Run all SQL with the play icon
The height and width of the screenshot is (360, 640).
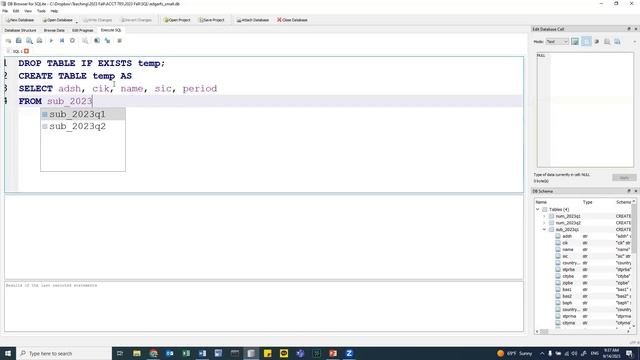(51, 41)
